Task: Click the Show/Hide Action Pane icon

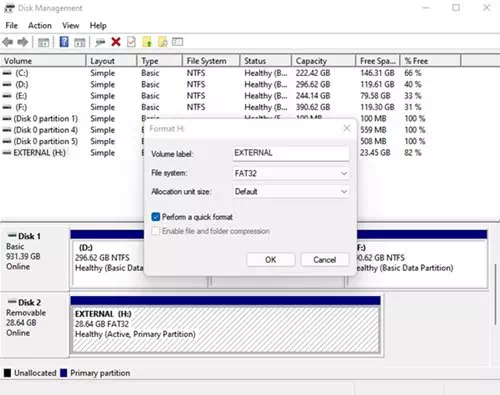Action: (x=80, y=42)
